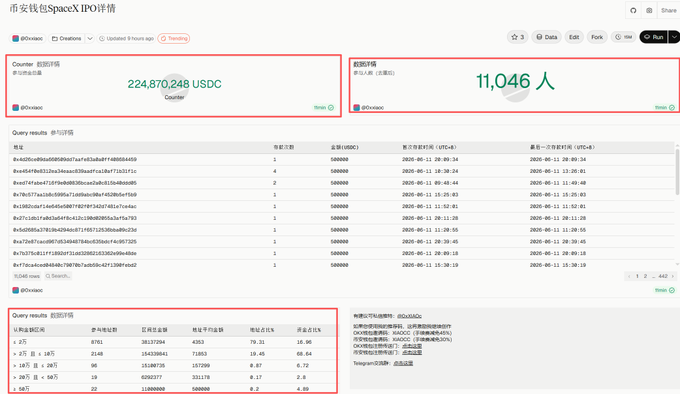Click the address table vertical scrollbar
Viewport: 680px width, 394px height.
click(x=677, y=171)
